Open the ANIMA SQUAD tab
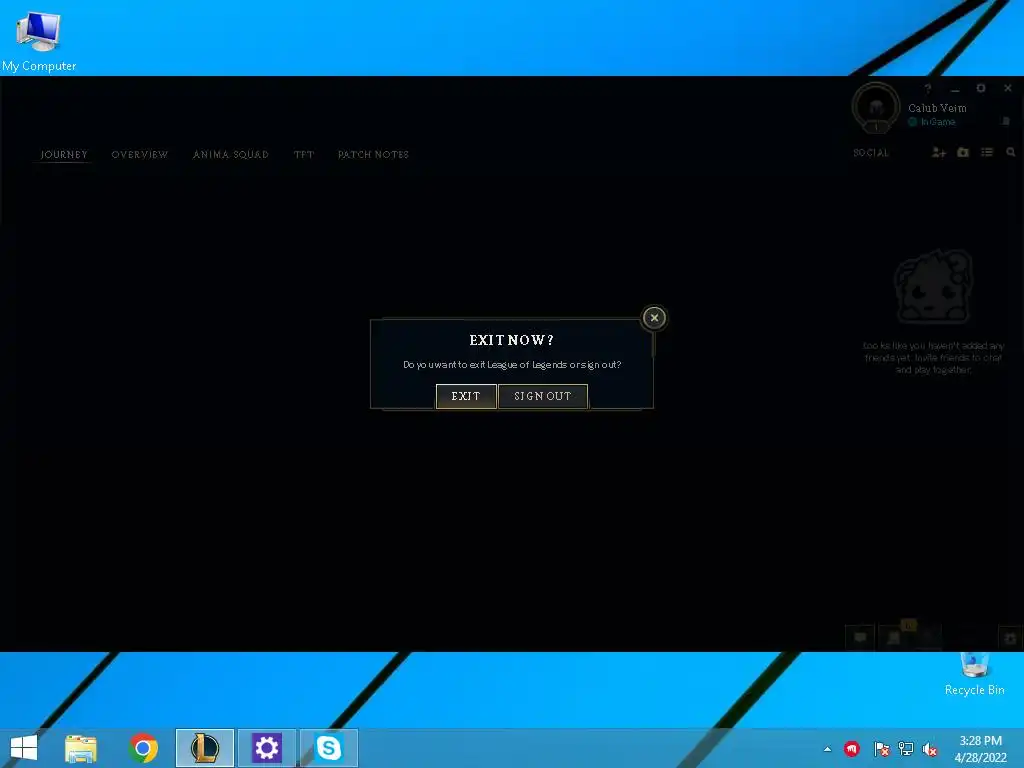Screen dimensions: 1024x768 click(x=231, y=154)
